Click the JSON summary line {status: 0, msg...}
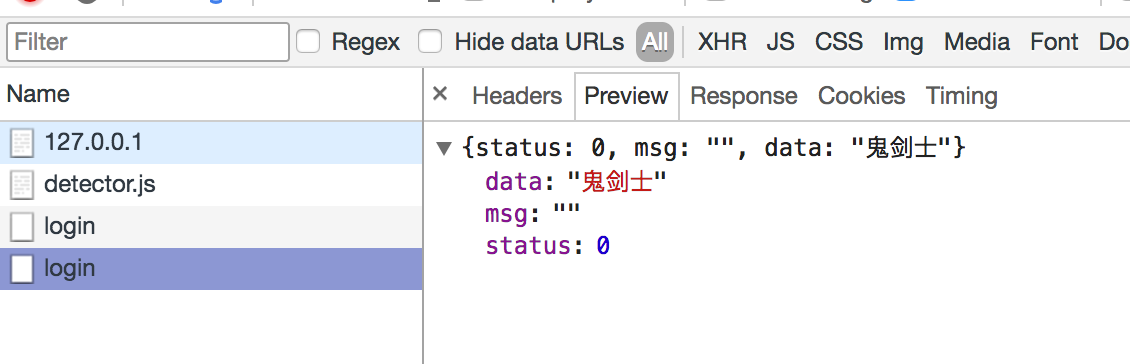The image size is (1130, 364). click(713, 148)
